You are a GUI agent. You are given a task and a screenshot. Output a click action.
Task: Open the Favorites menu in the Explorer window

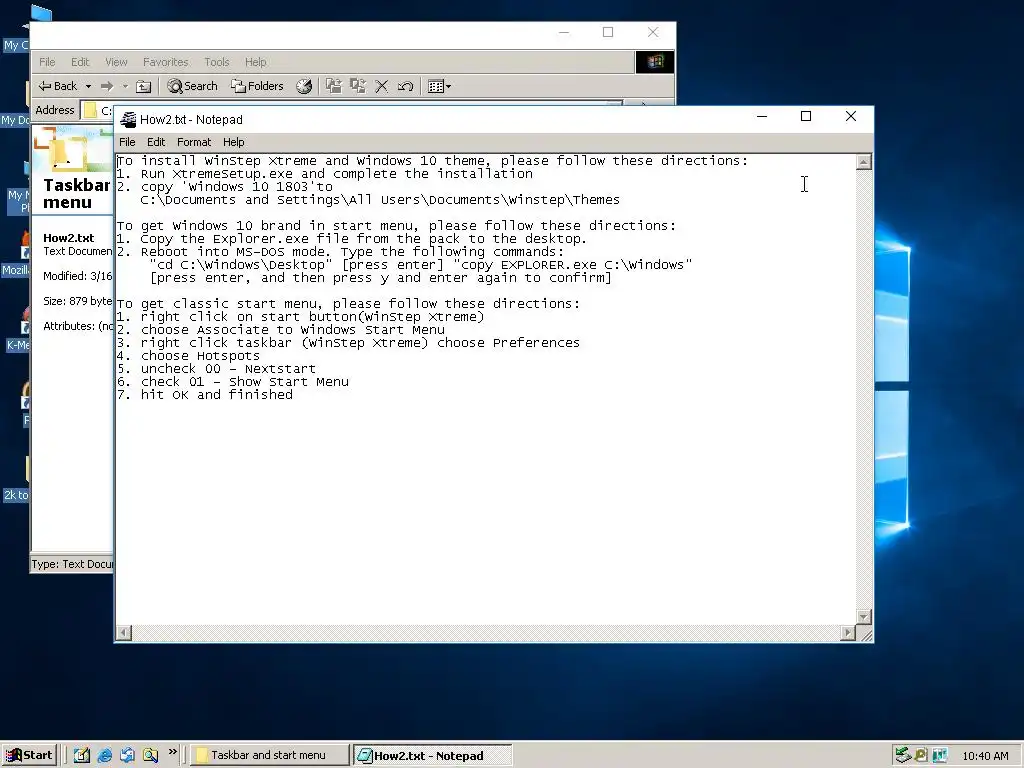click(x=165, y=62)
